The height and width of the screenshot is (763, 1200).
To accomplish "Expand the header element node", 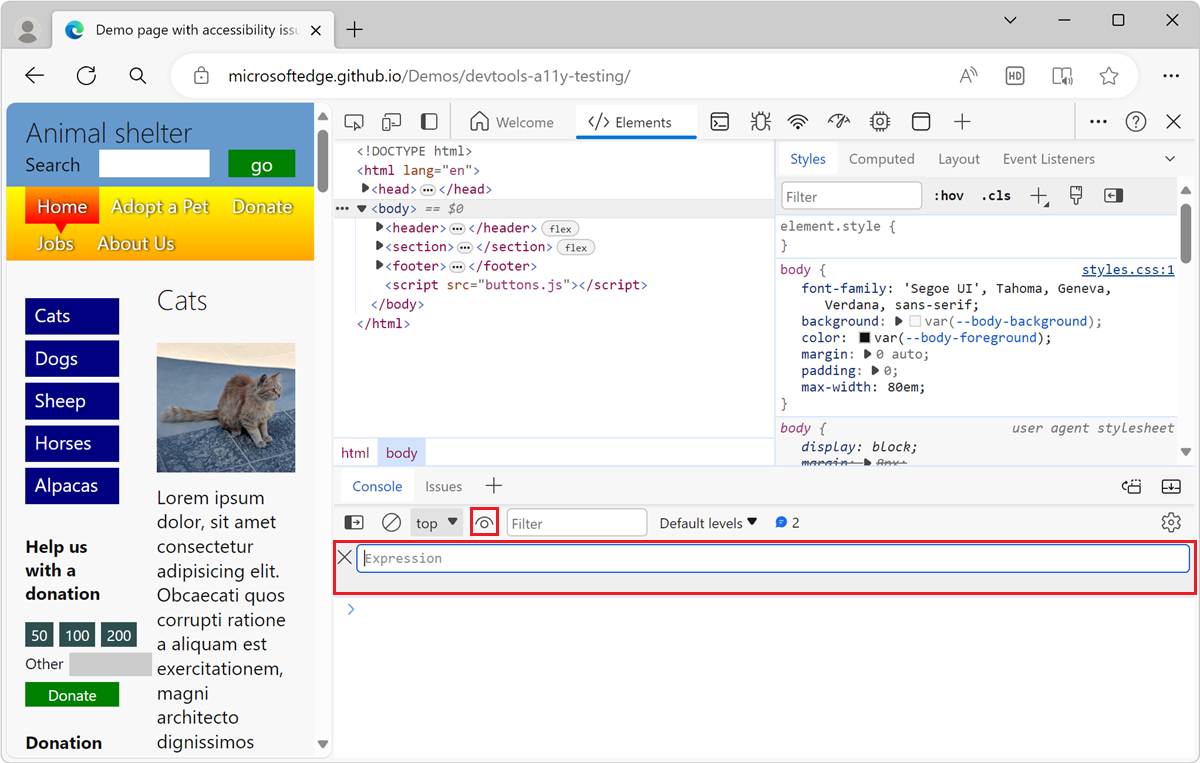I will pyautogui.click(x=380, y=228).
